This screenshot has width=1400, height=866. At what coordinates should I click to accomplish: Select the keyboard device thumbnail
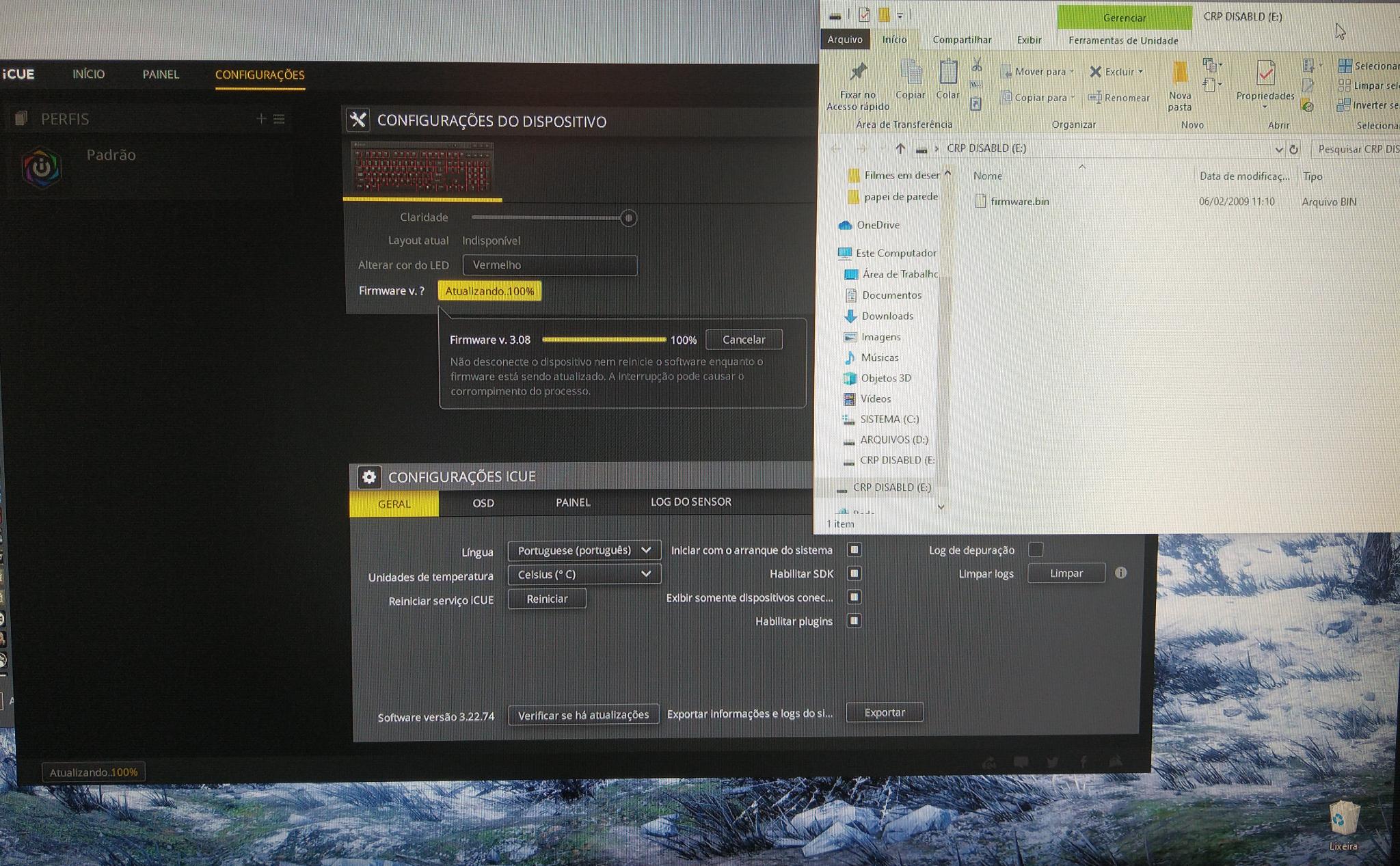click(x=422, y=167)
